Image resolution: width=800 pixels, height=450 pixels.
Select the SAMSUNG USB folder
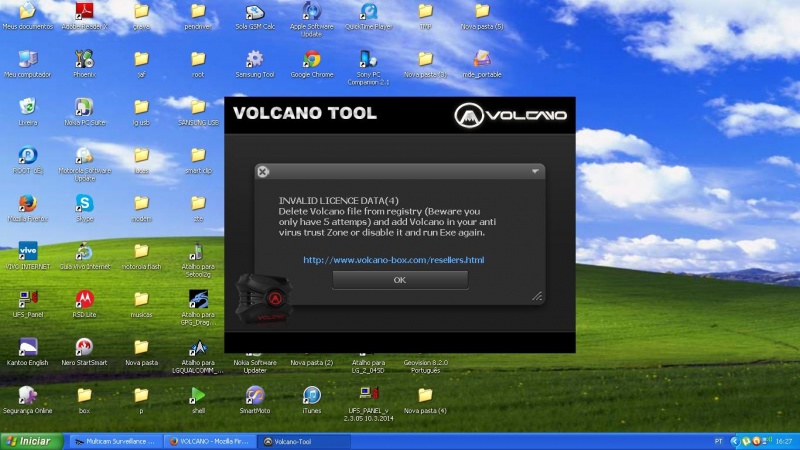click(x=198, y=112)
